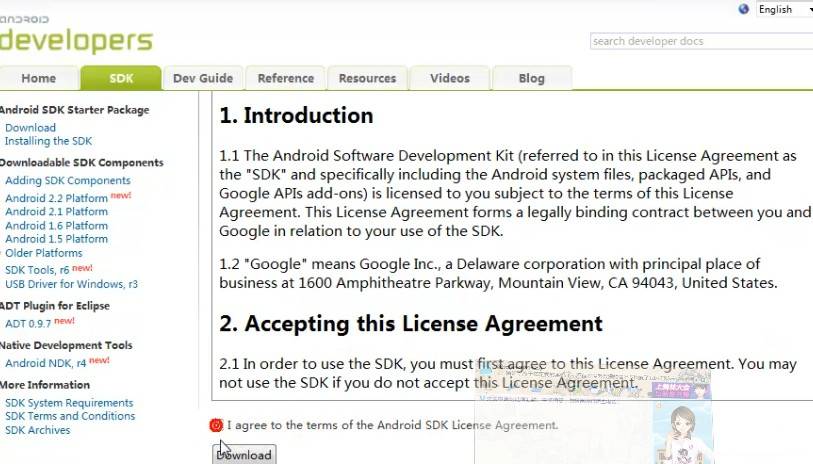Viewport: 813px width, 464px height.
Task: Open the Blog tab
Action: pyautogui.click(x=531, y=78)
